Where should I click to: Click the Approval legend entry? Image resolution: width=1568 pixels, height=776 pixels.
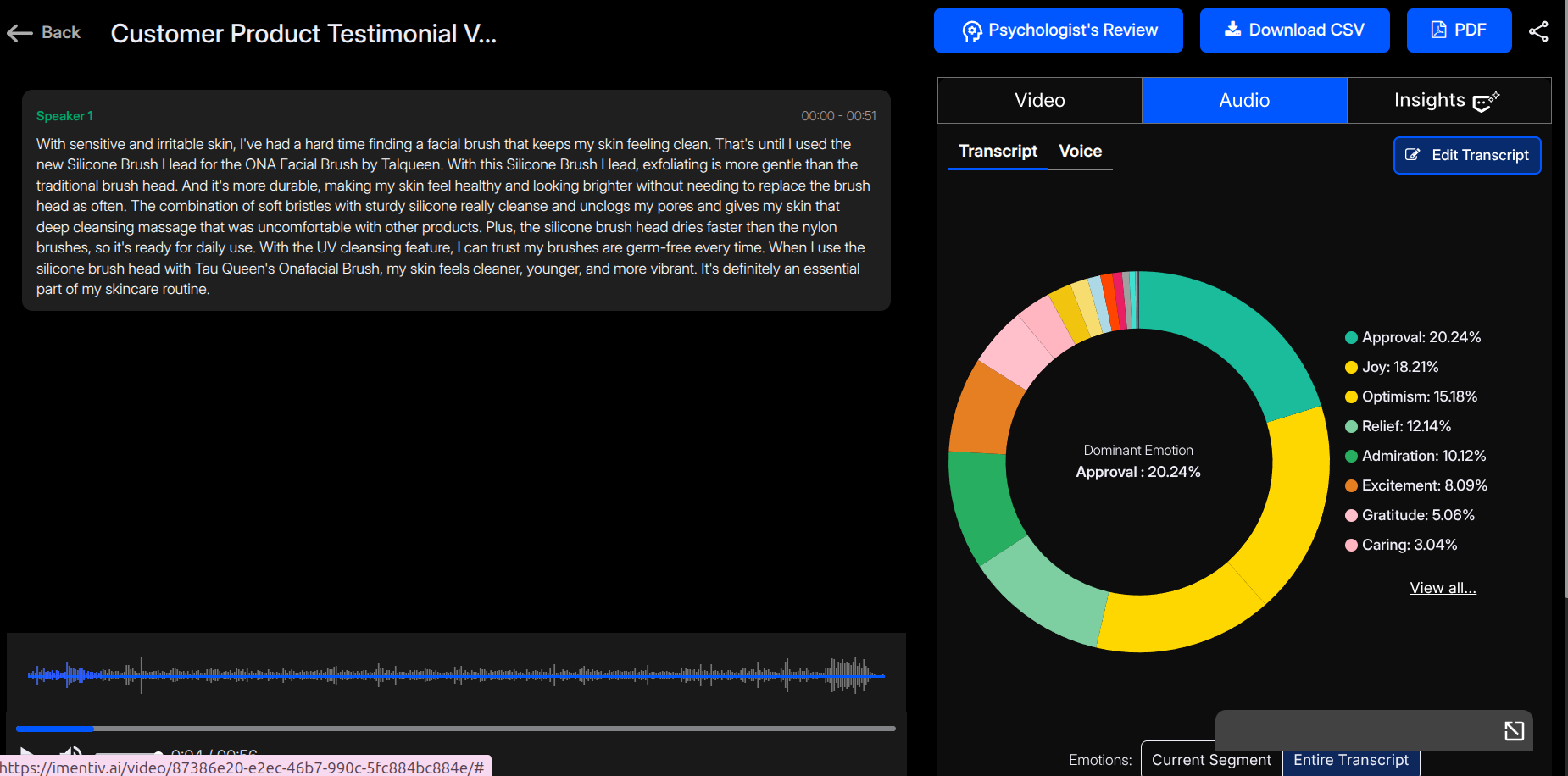point(1413,337)
